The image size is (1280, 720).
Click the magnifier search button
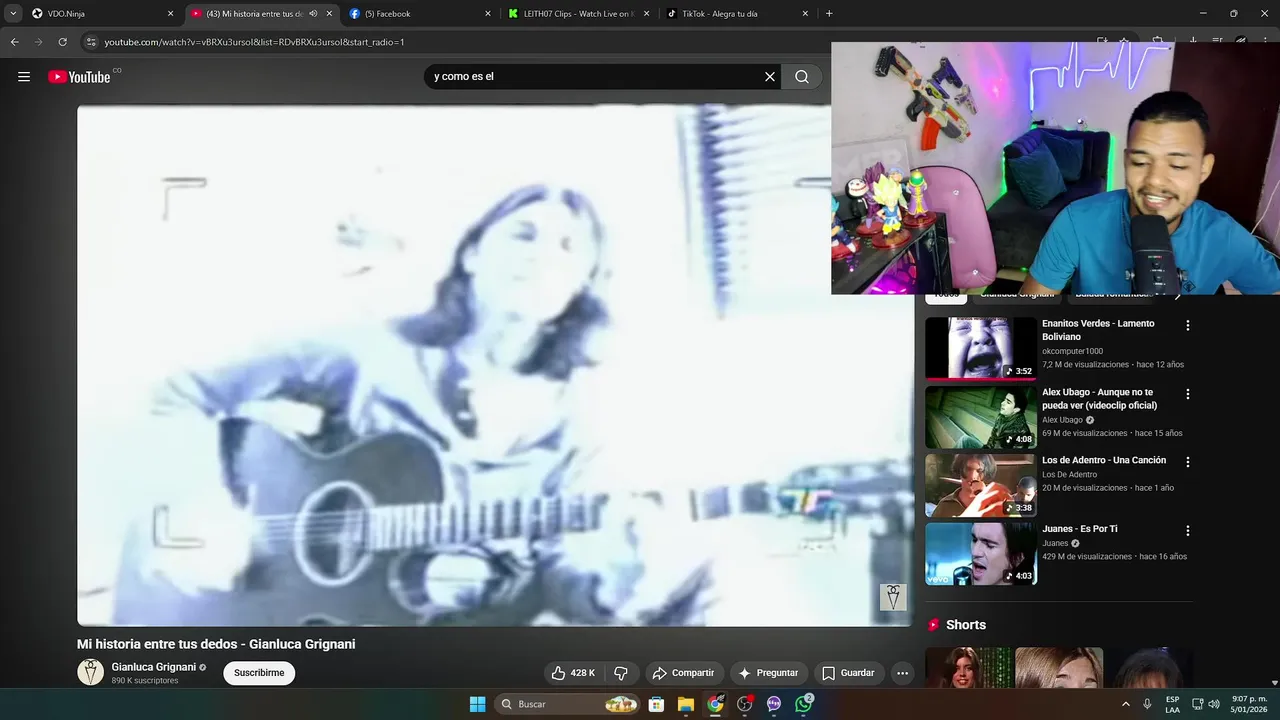(802, 77)
